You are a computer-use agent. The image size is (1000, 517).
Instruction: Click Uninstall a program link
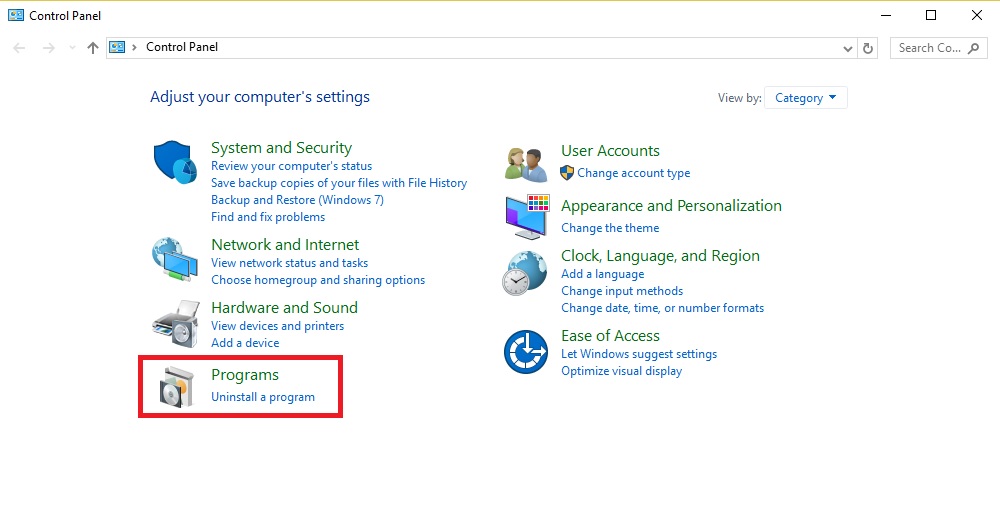[263, 397]
